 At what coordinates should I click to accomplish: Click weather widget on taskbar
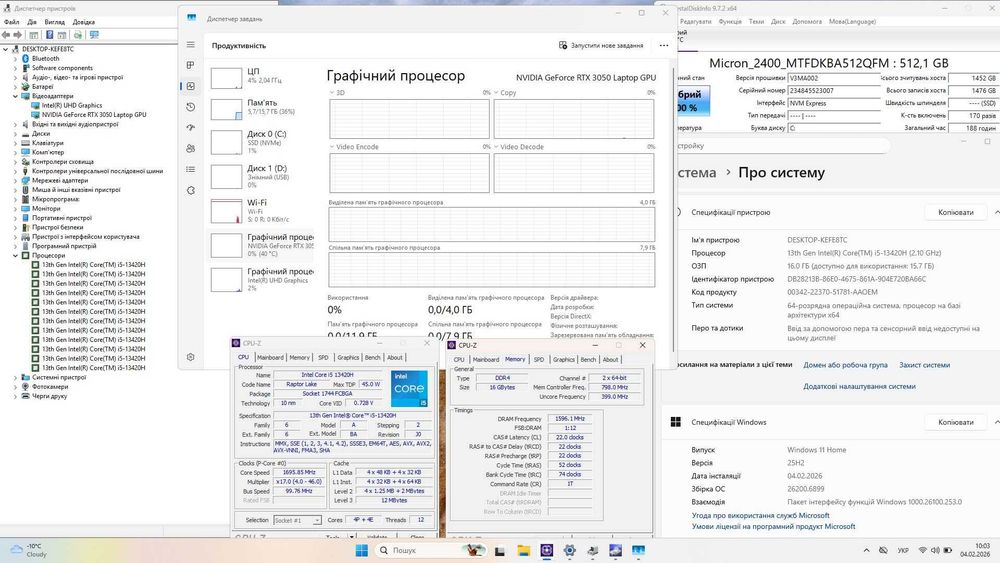pyautogui.click(x=29, y=550)
